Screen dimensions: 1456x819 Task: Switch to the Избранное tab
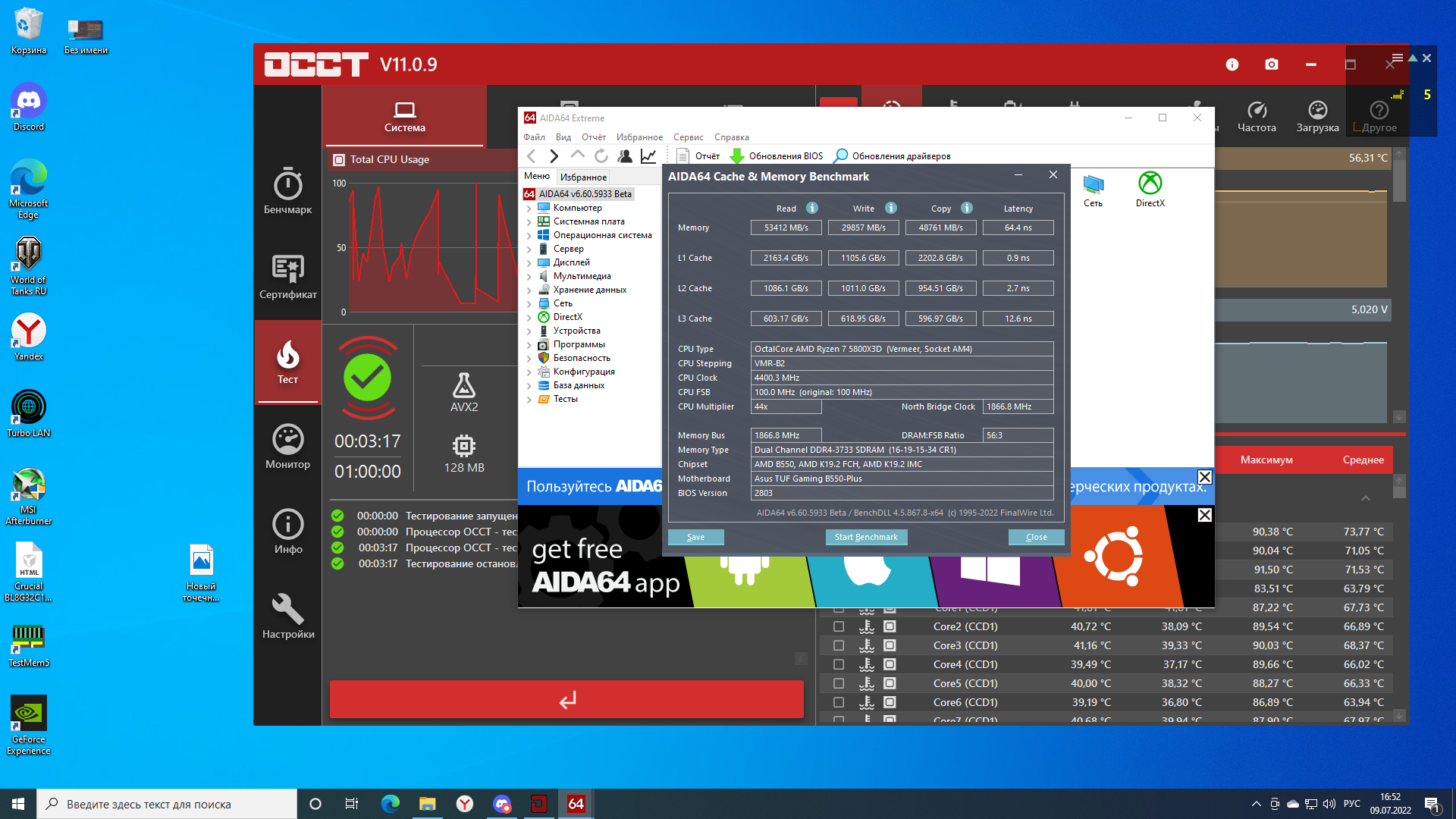tap(583, 177)
